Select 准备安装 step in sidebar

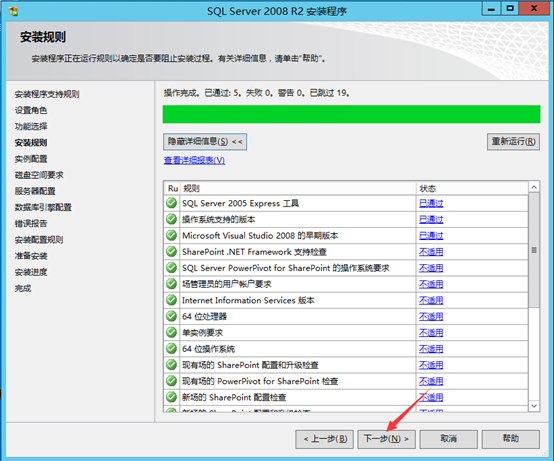pos(31,256)
